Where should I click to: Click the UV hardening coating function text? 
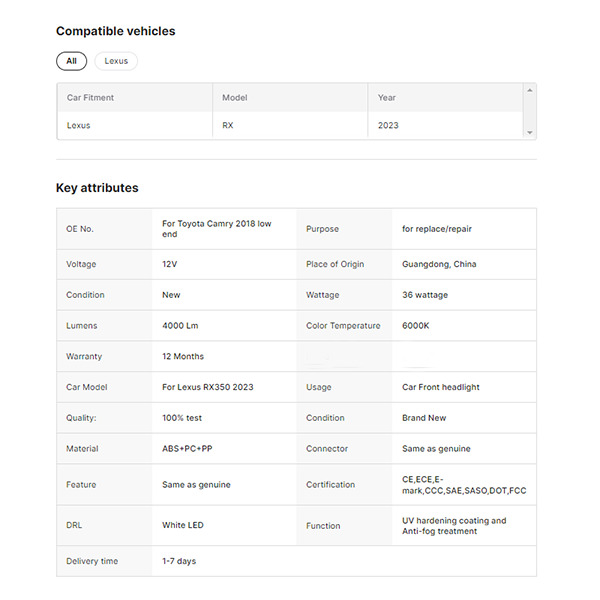click(454, 526)
